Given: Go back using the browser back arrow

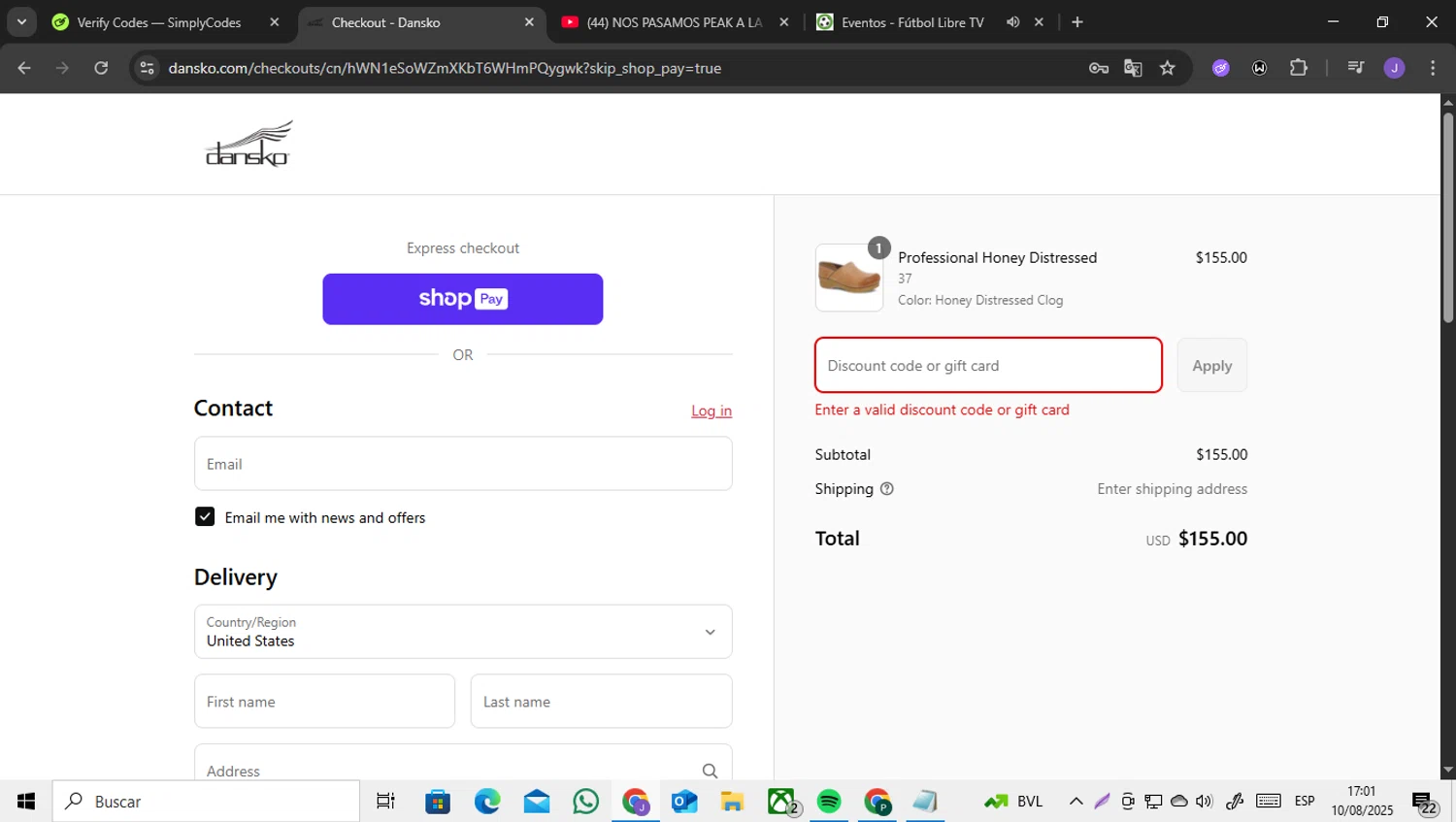Looking at the screenshot, I should click(x=24, y=68).
